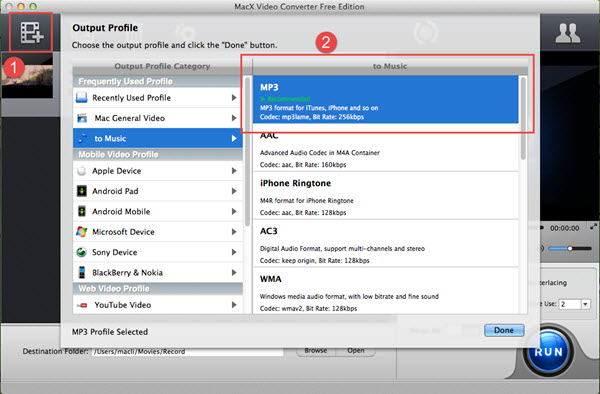Expand Mac General Video arrow

[x=234, y=118]
